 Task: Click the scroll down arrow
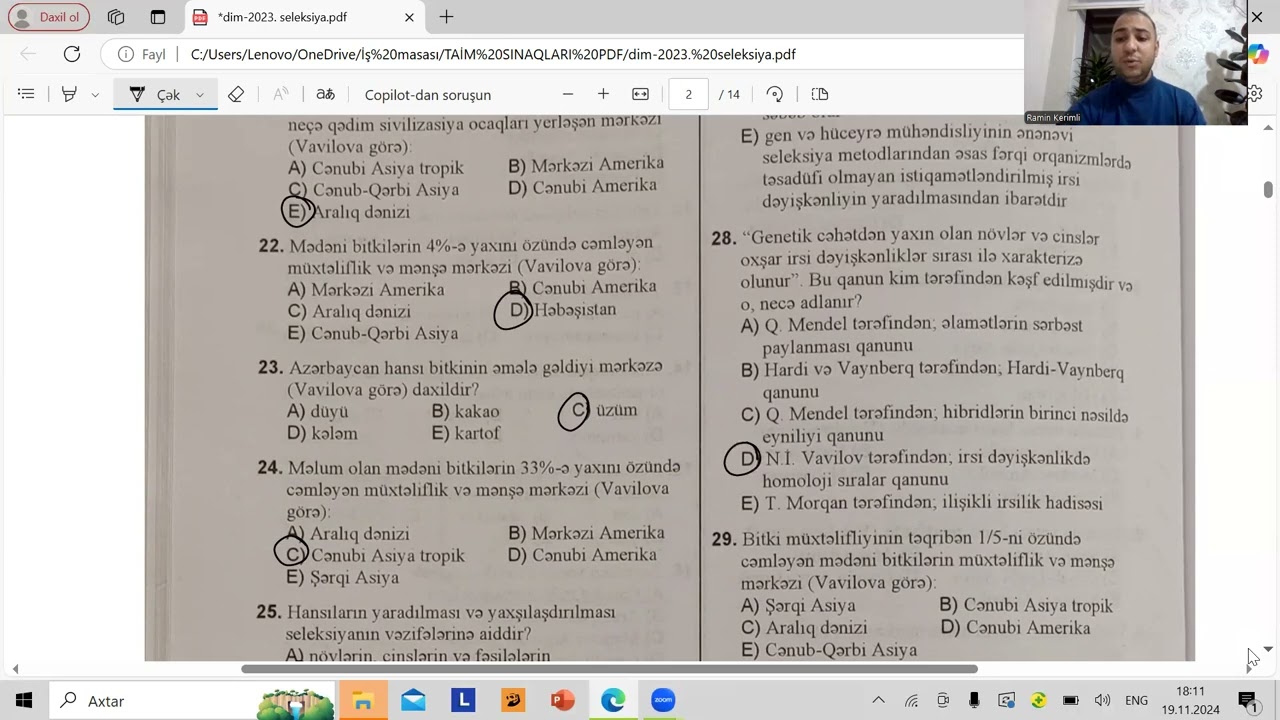coord(1268,649)
